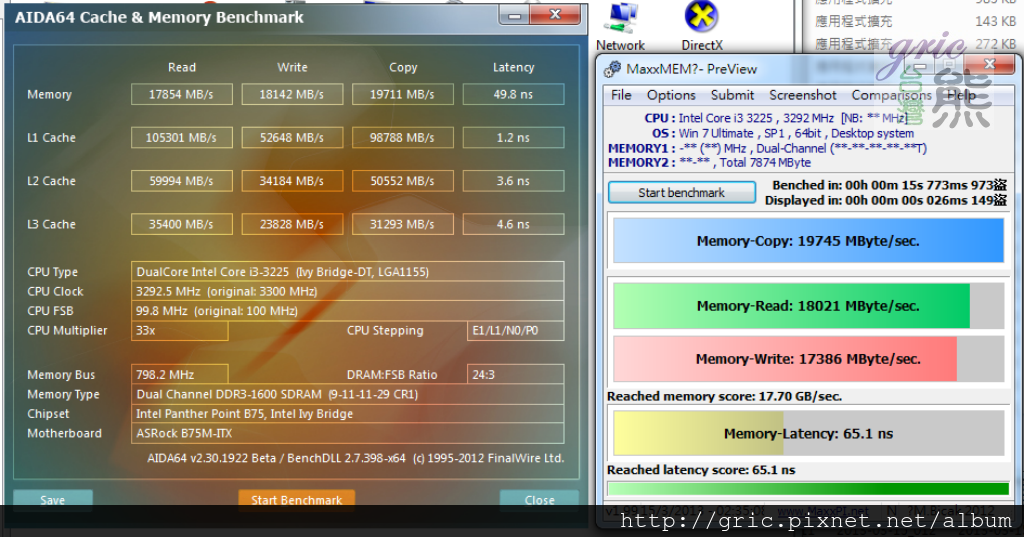Click the Memory Bus 798.2 MHz field

click(x=180, y=374)
